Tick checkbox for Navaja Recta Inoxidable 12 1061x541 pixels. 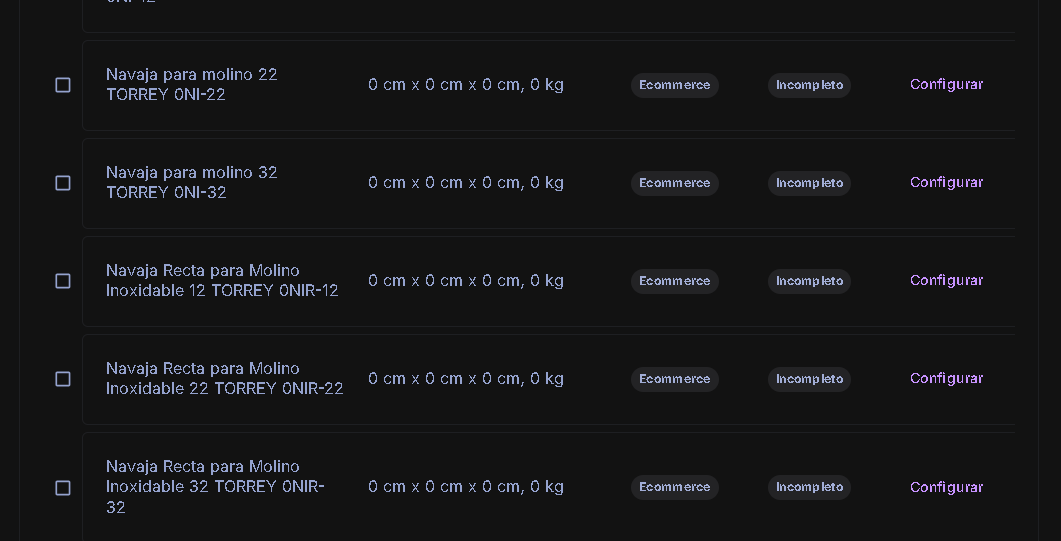click(63, 281)
